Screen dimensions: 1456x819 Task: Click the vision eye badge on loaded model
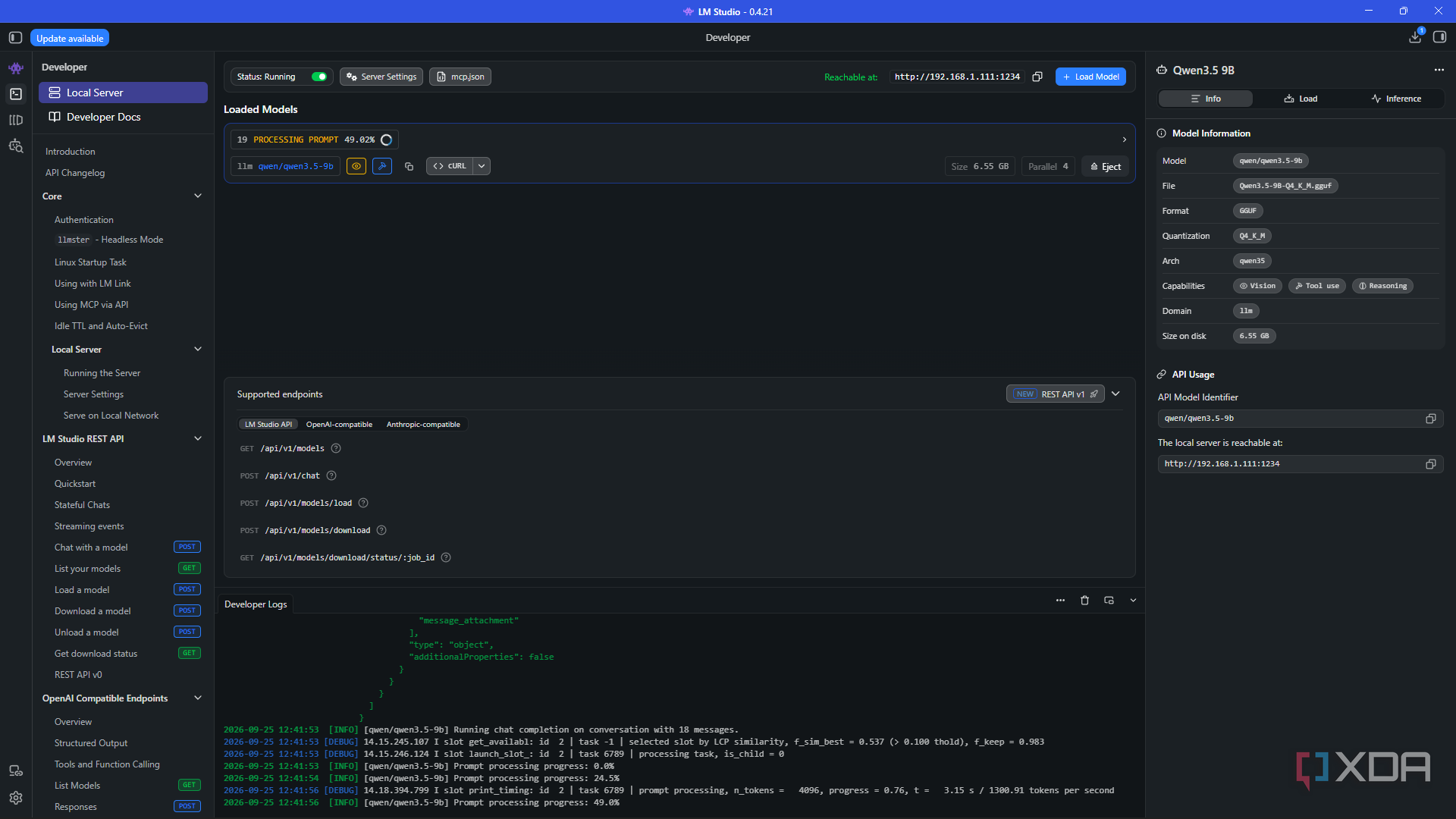pos(356,166)
